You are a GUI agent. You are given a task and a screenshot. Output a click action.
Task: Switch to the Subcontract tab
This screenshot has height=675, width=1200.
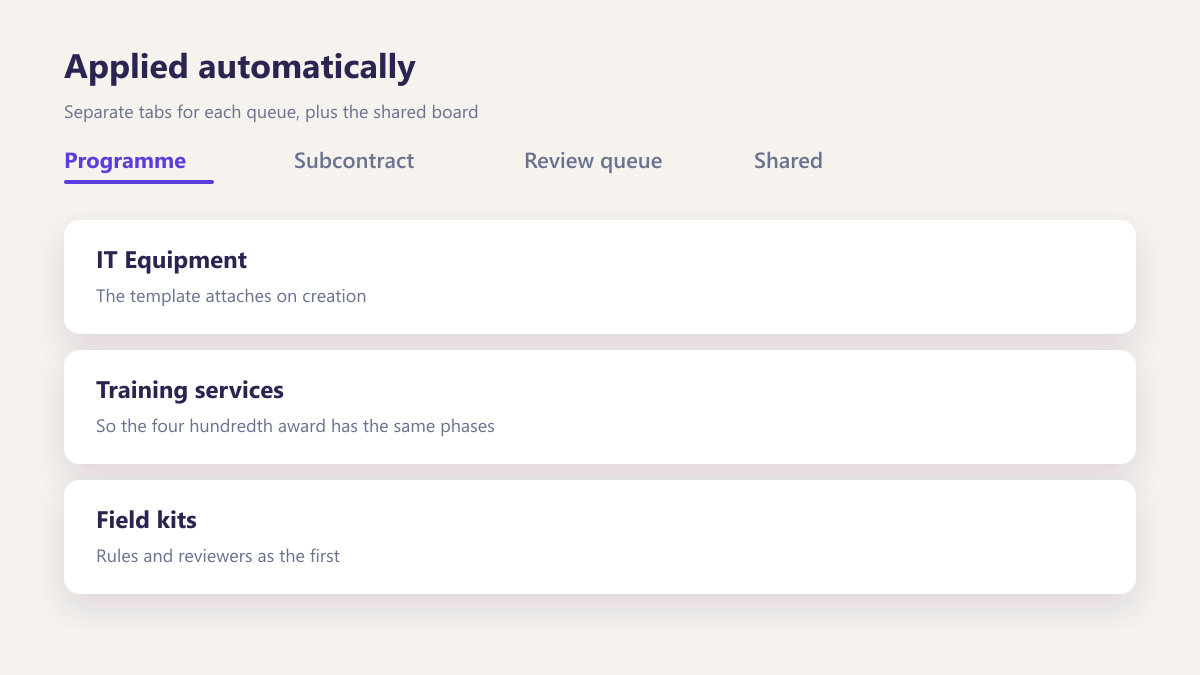click(x=354, y=161)
